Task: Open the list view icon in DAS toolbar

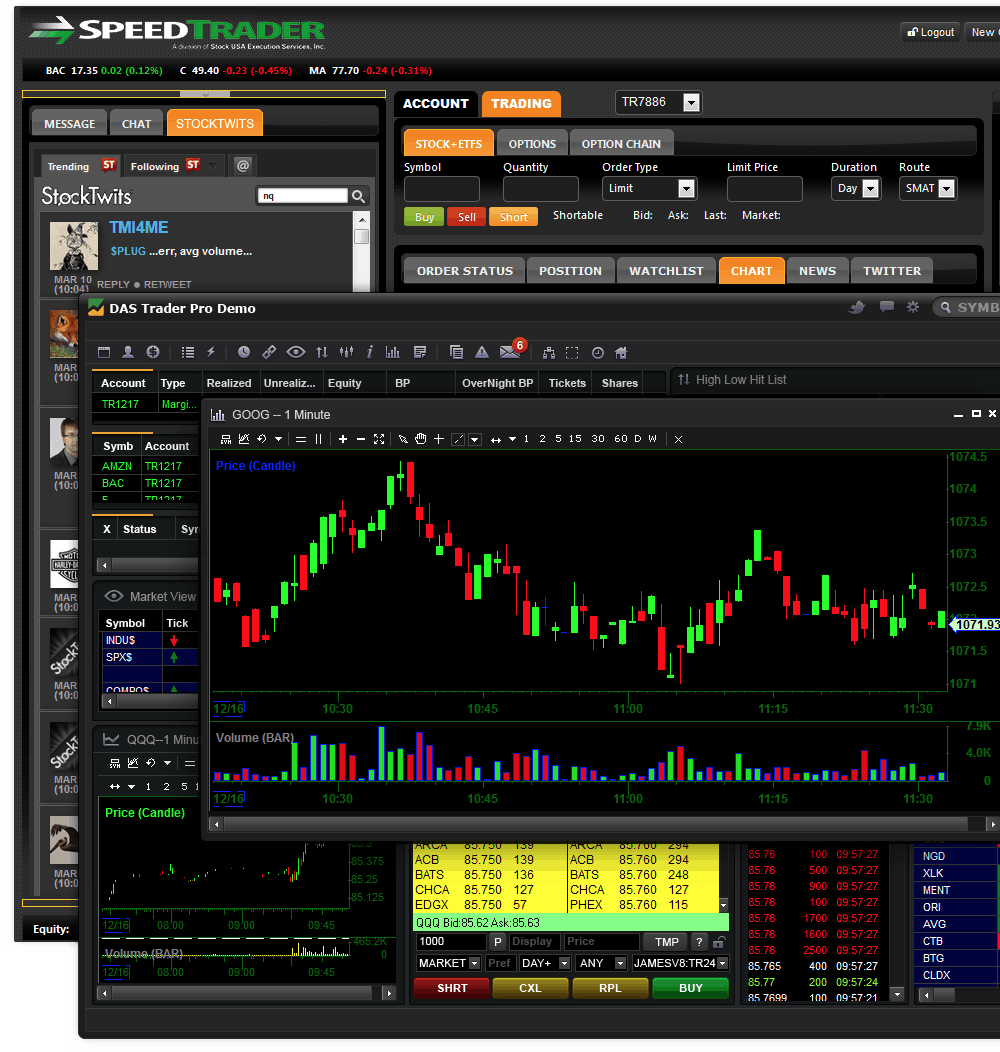Action: point(188,352)
